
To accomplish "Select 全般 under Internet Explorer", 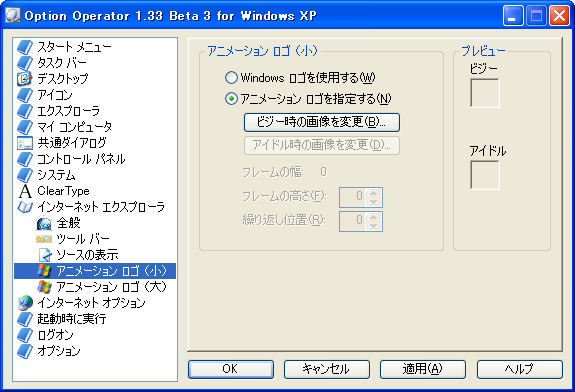I will click(69, 223).
